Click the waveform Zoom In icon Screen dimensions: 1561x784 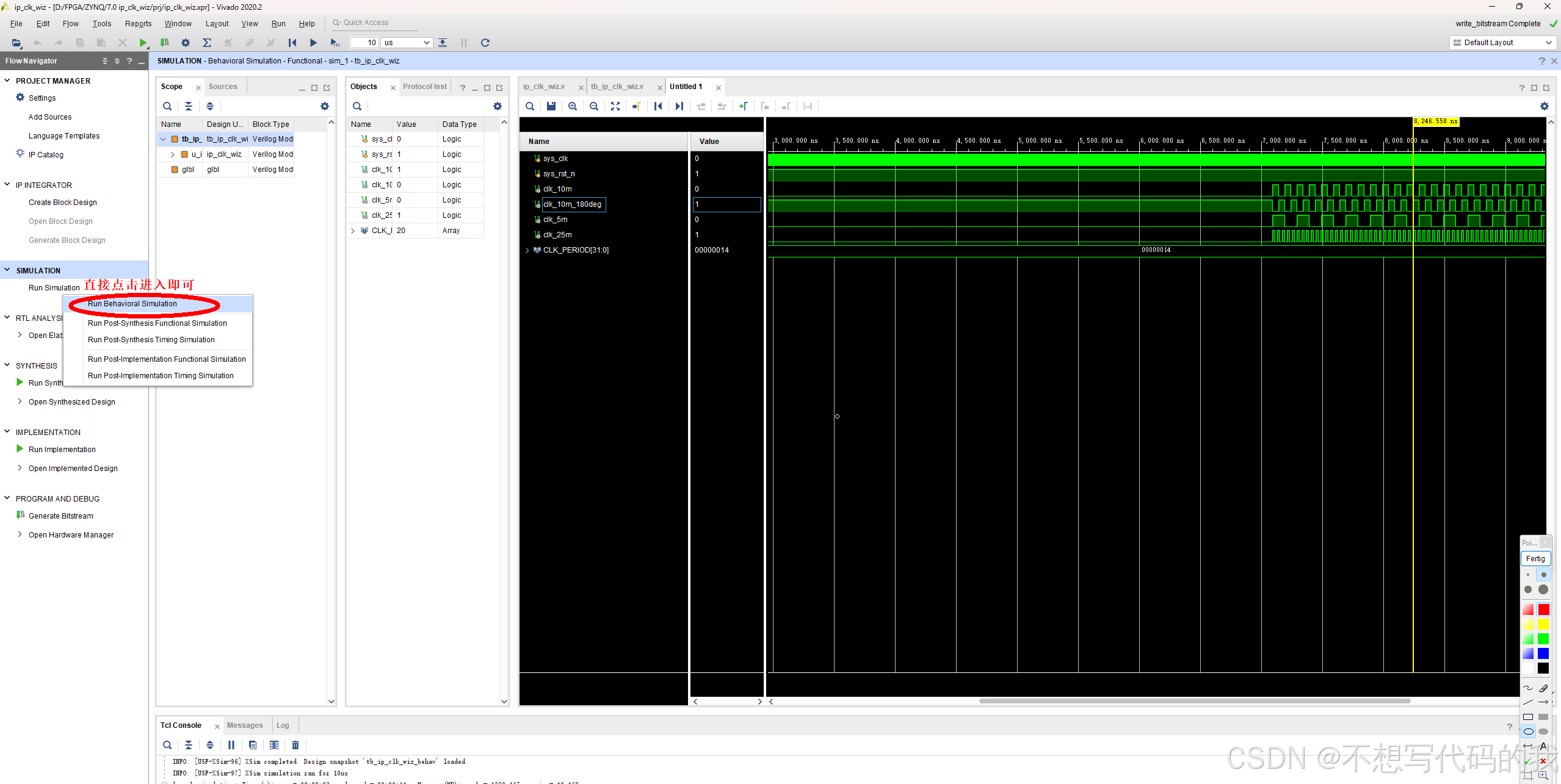point(572,106)
